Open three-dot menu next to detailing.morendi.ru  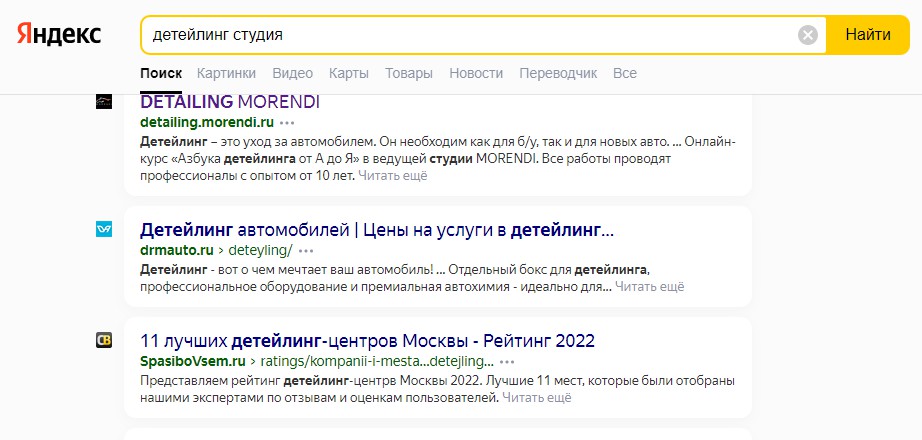[x=287, y=123]
